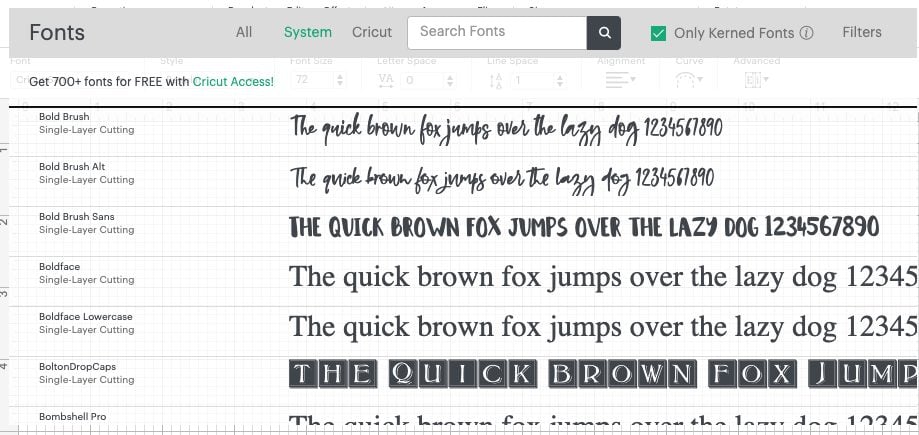Open the Cricut Access! link

233,81
